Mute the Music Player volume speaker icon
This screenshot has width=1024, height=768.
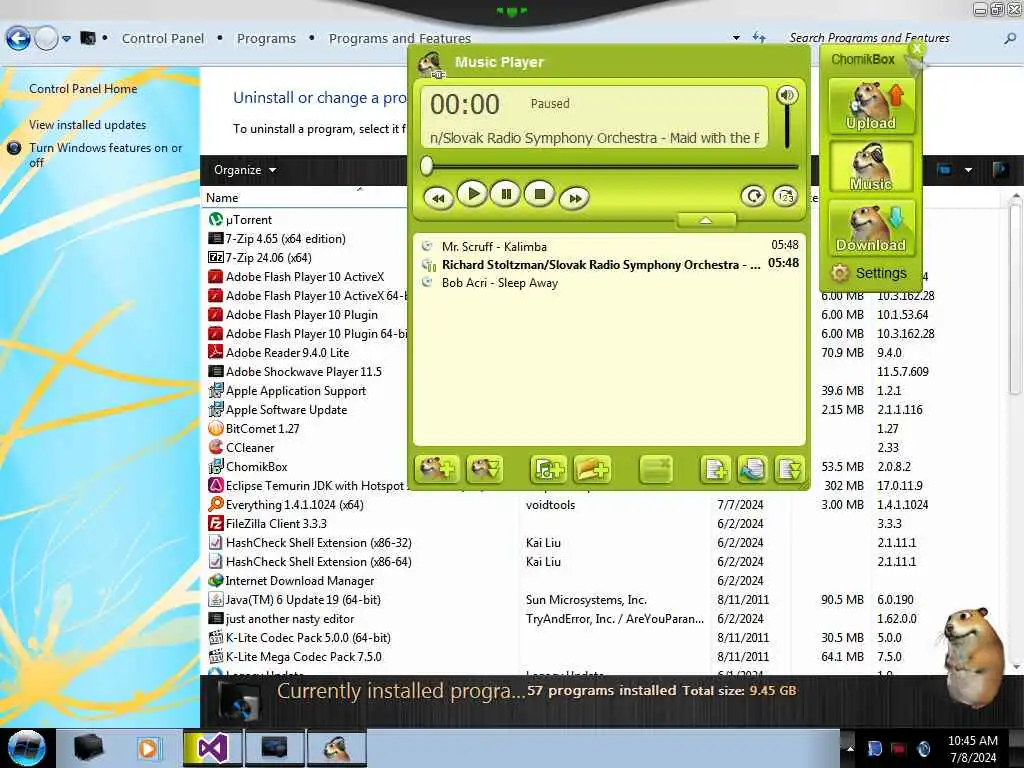787,95
